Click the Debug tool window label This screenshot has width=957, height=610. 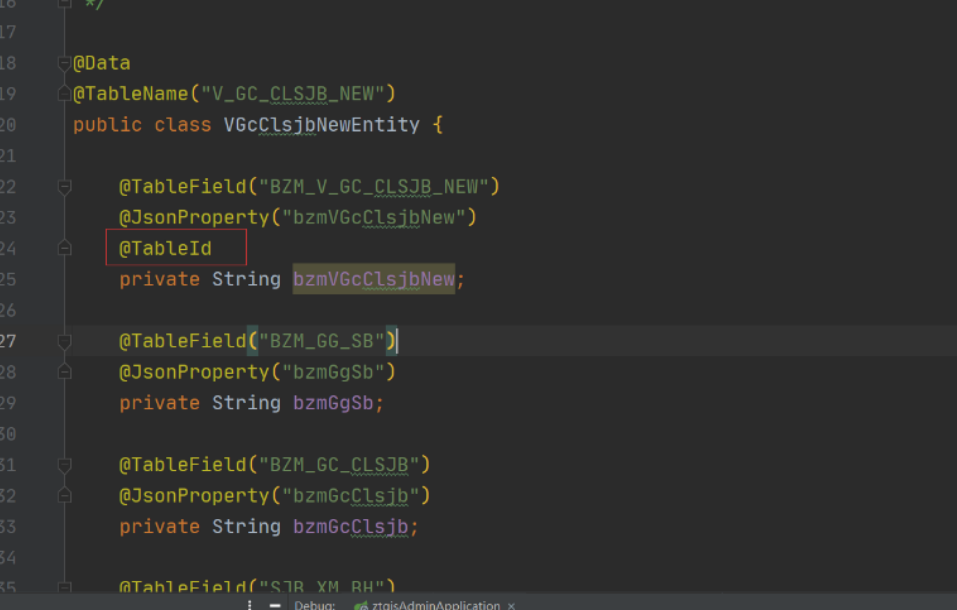pos(314,605)
